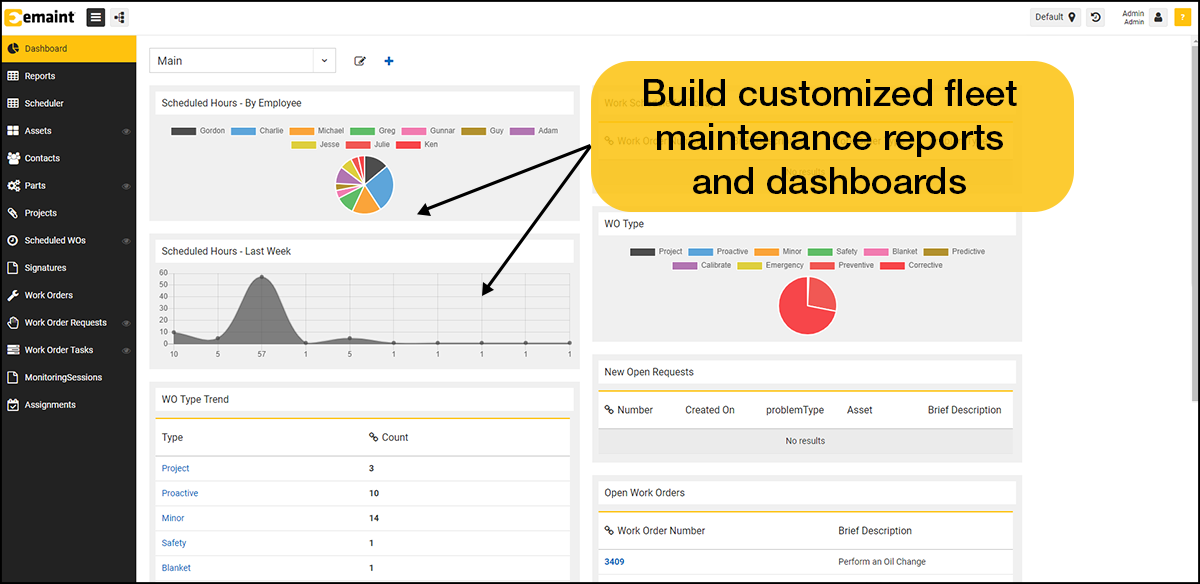Click the Assignments clipboard icon
Viewport: 1200px width, 584px height.
(13, 405)
